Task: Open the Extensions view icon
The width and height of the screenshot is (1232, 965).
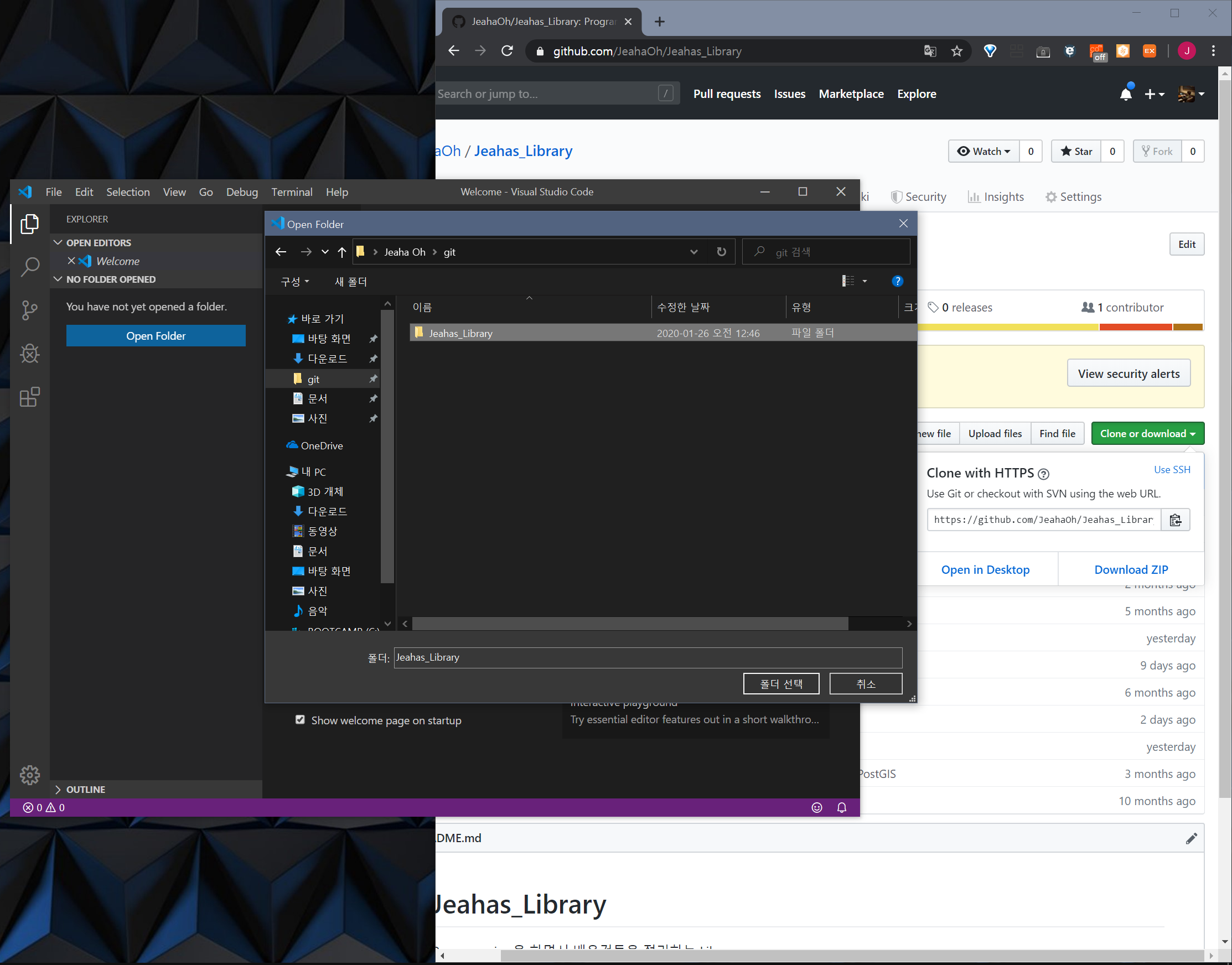Action: pyautogui.click(x=29, y=397)
